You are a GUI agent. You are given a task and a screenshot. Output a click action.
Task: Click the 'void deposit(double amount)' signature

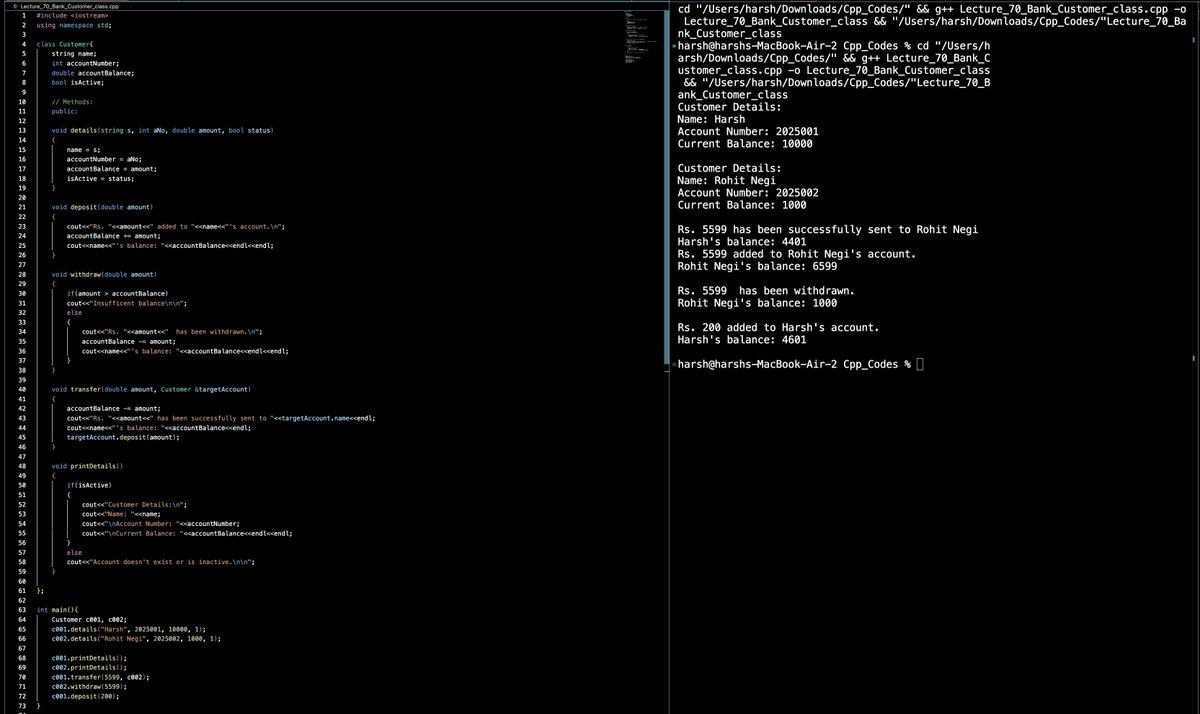point(103,207)
